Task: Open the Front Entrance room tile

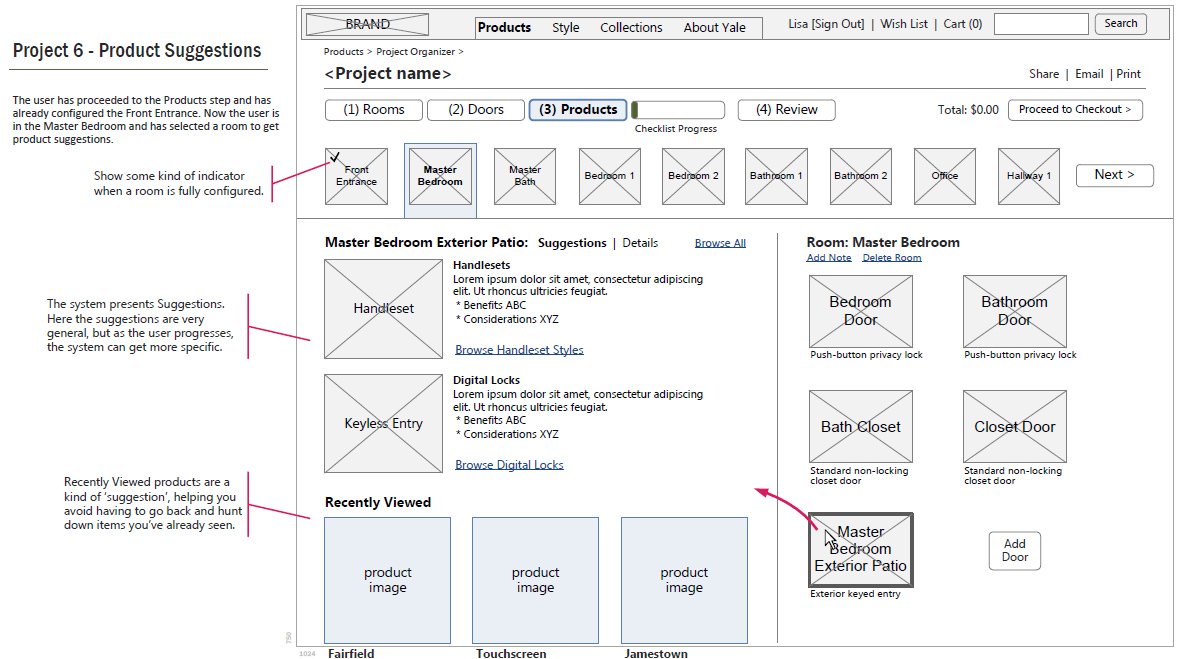Action: click(356, 177)
